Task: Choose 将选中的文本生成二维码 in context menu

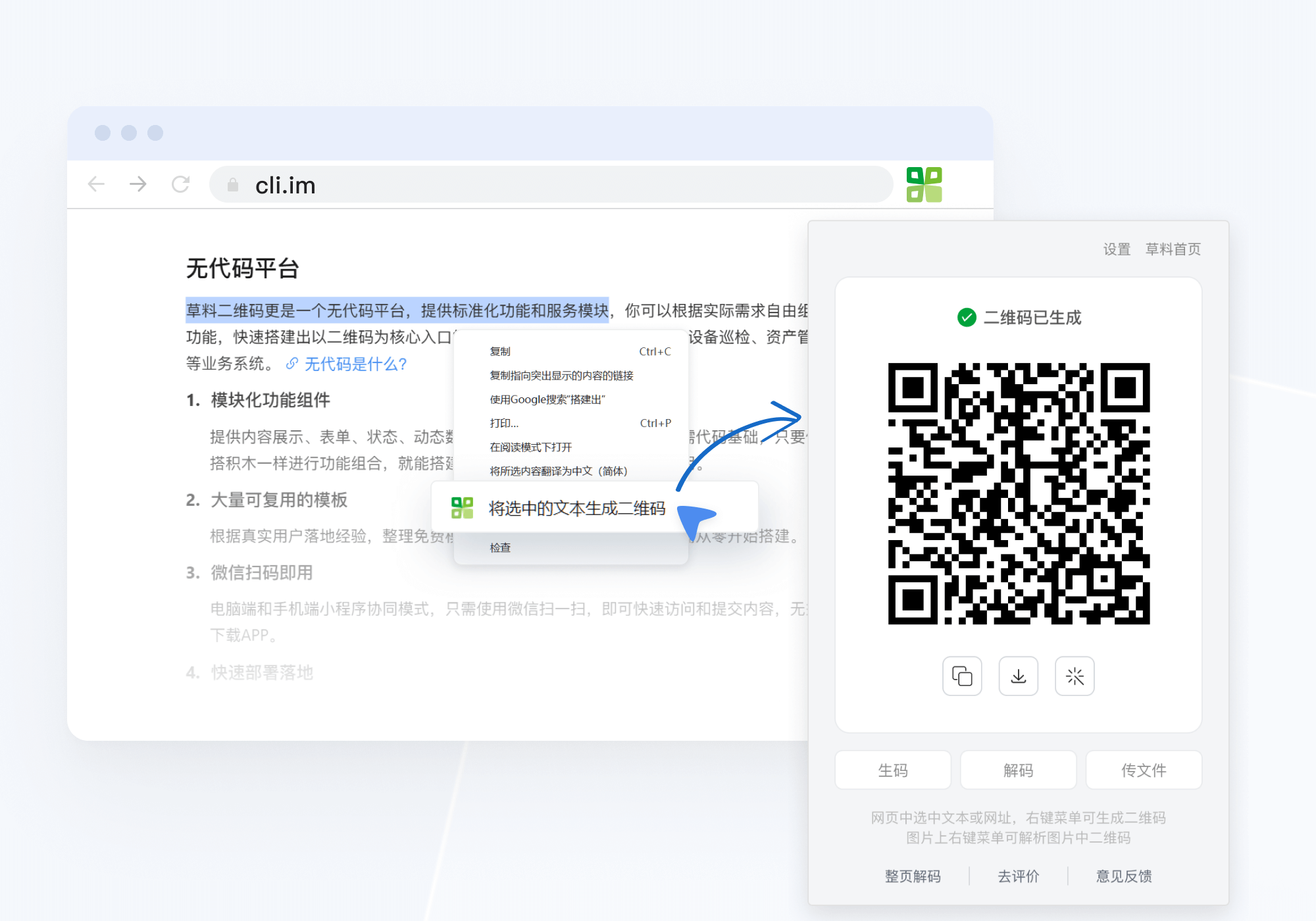Action: [x=576, y=508]
